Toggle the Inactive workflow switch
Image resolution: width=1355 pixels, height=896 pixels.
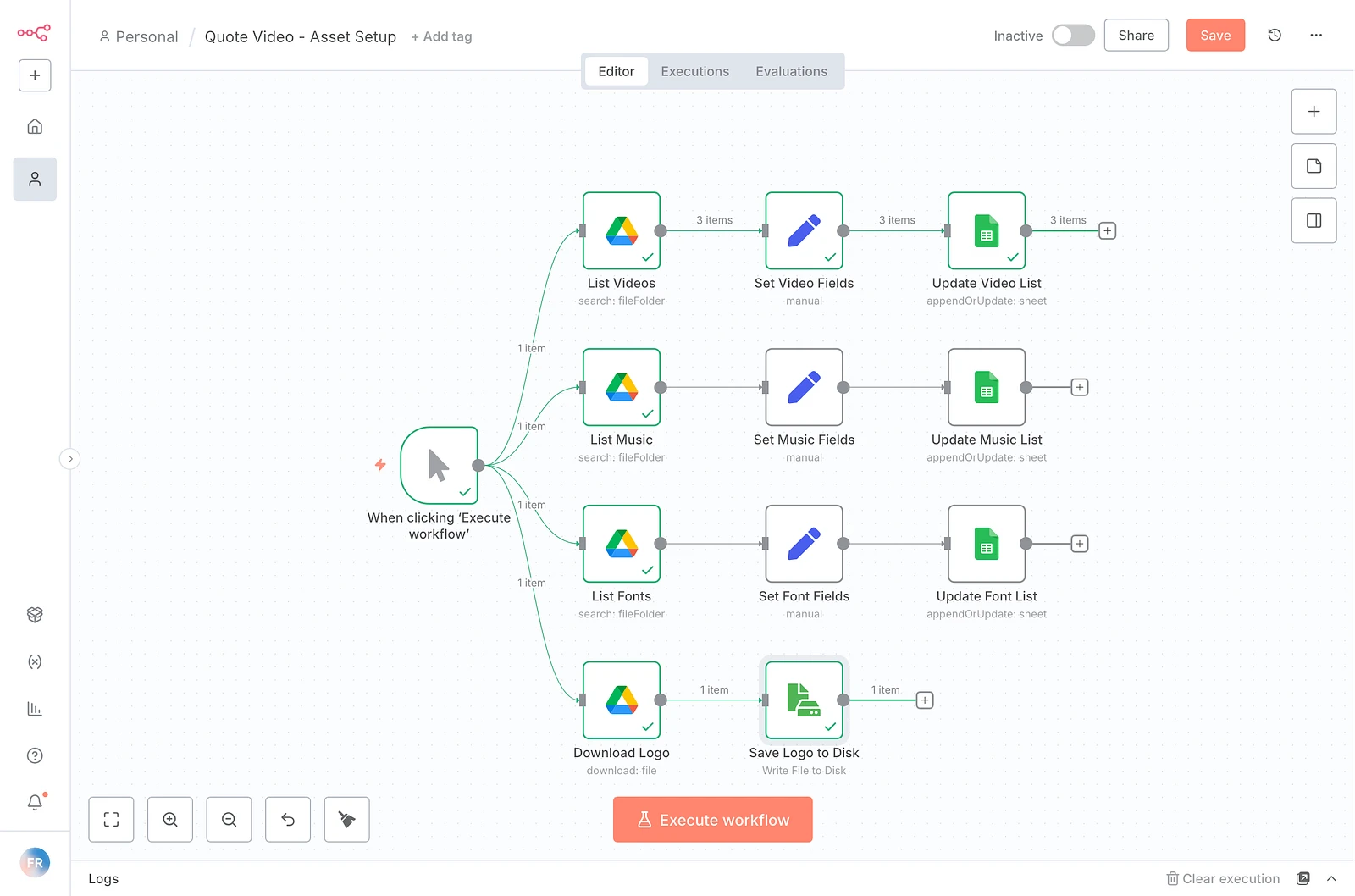tap(1073, 36)
